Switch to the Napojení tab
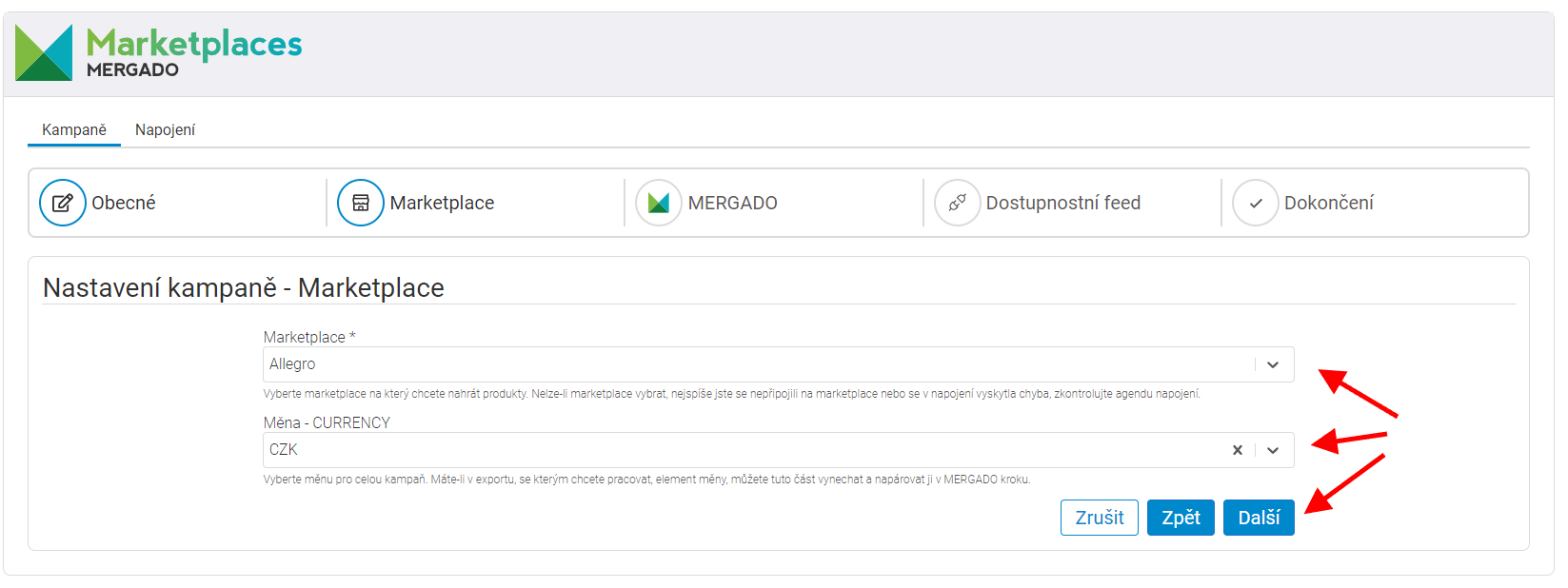Screen dimensions: 1568x588 click(x=165, y=129)
